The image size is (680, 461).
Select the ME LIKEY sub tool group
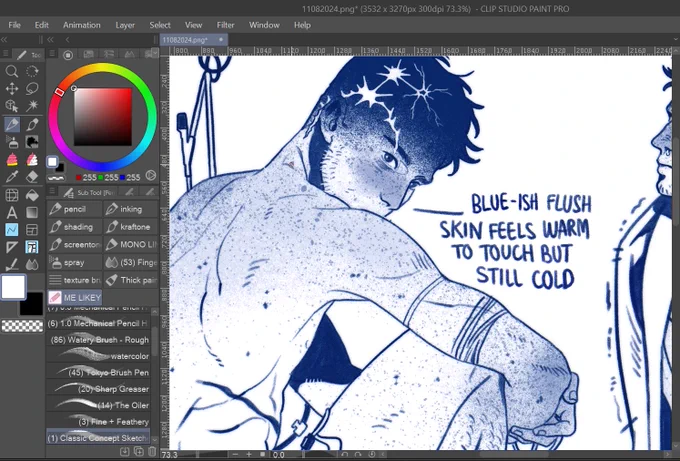click(x=74, y=298)
